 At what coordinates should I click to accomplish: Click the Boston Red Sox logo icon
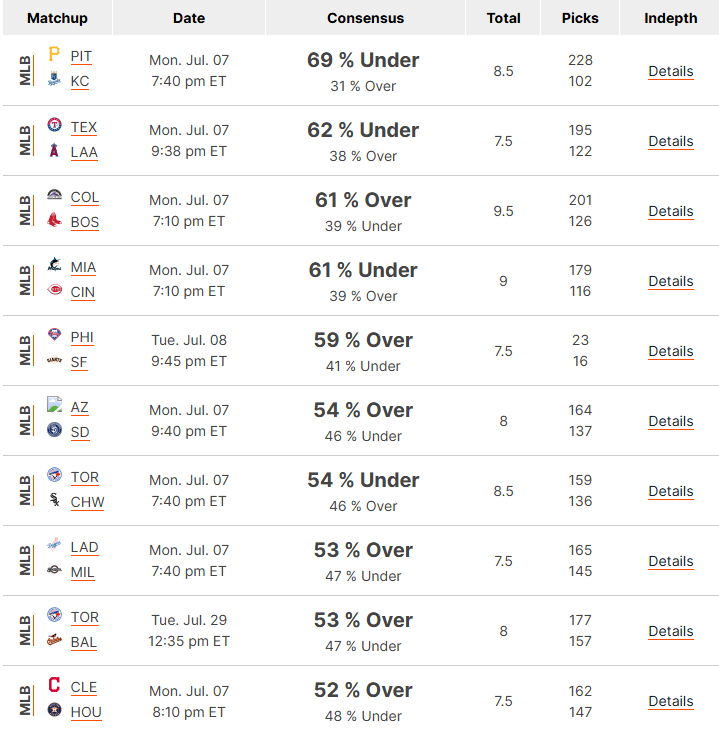pyautogui.click(x=54, y=219)
